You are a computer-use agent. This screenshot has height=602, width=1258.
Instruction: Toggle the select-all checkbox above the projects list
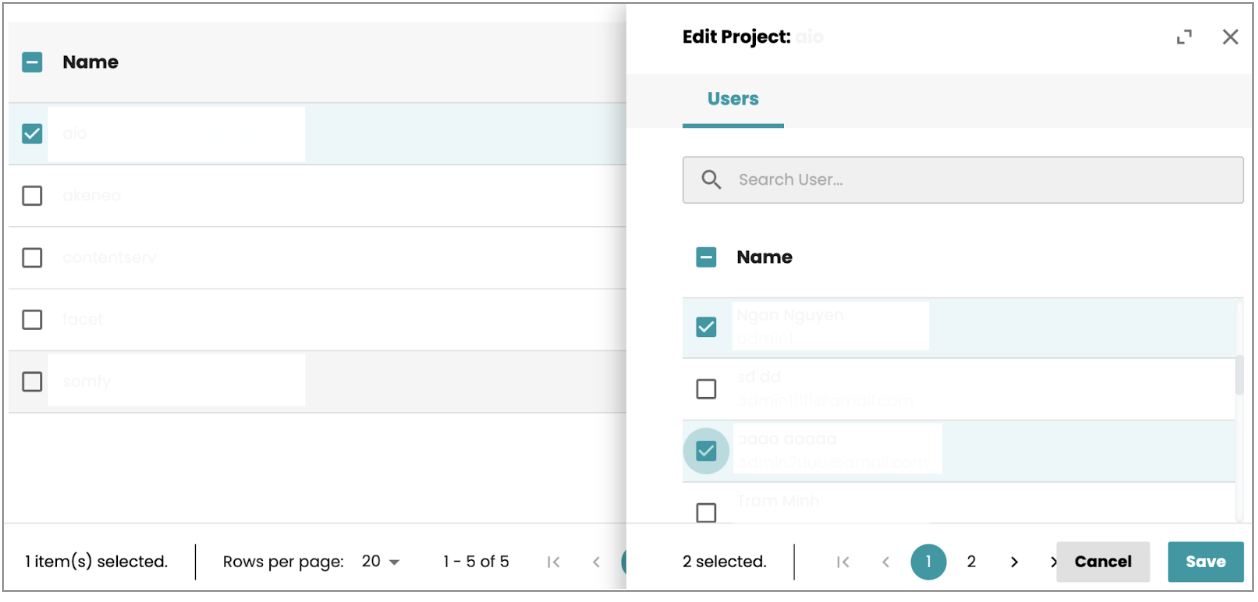pyautogui.click(x=31, y=61)
